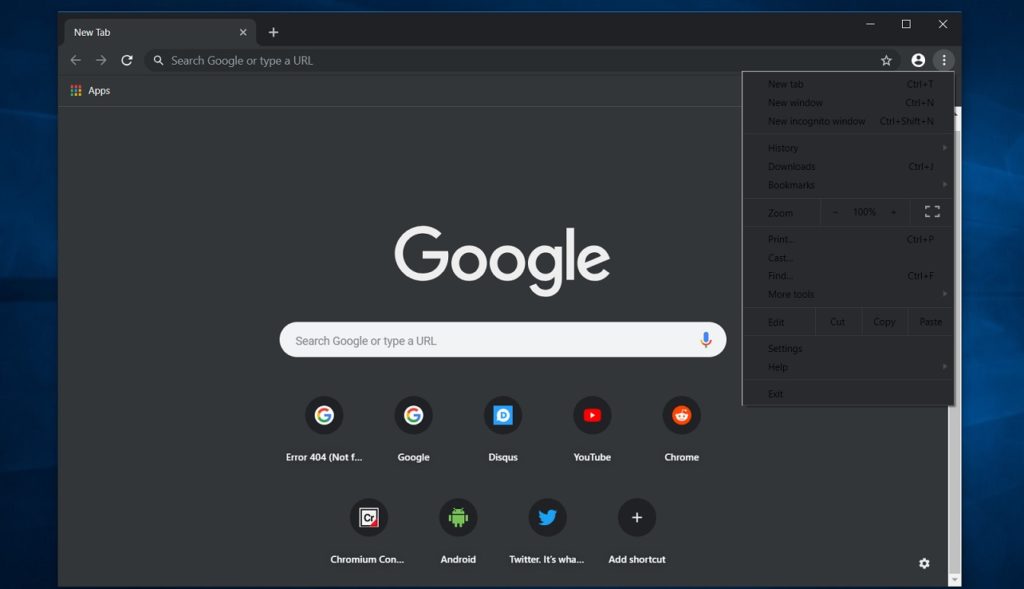Open the Chromium Con shortcut

pos(368,517)
